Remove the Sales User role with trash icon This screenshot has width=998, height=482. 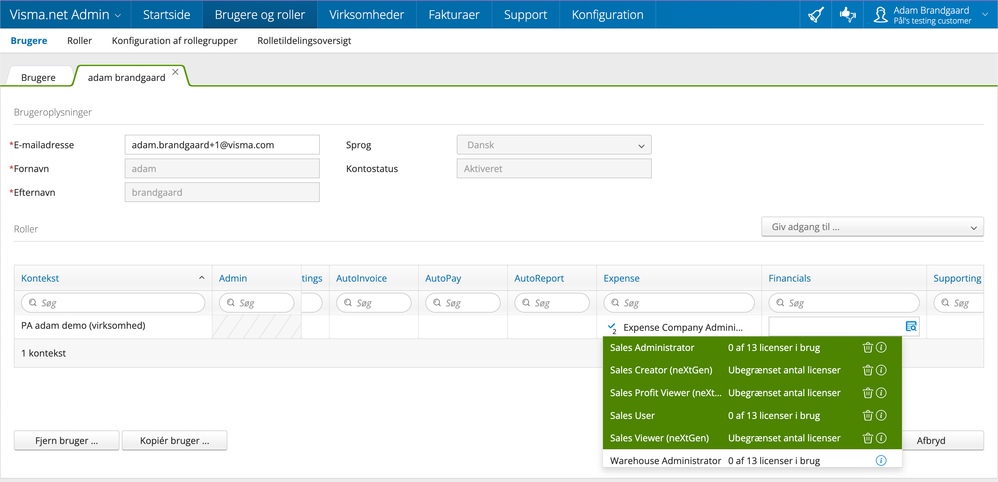coord(867,415)
